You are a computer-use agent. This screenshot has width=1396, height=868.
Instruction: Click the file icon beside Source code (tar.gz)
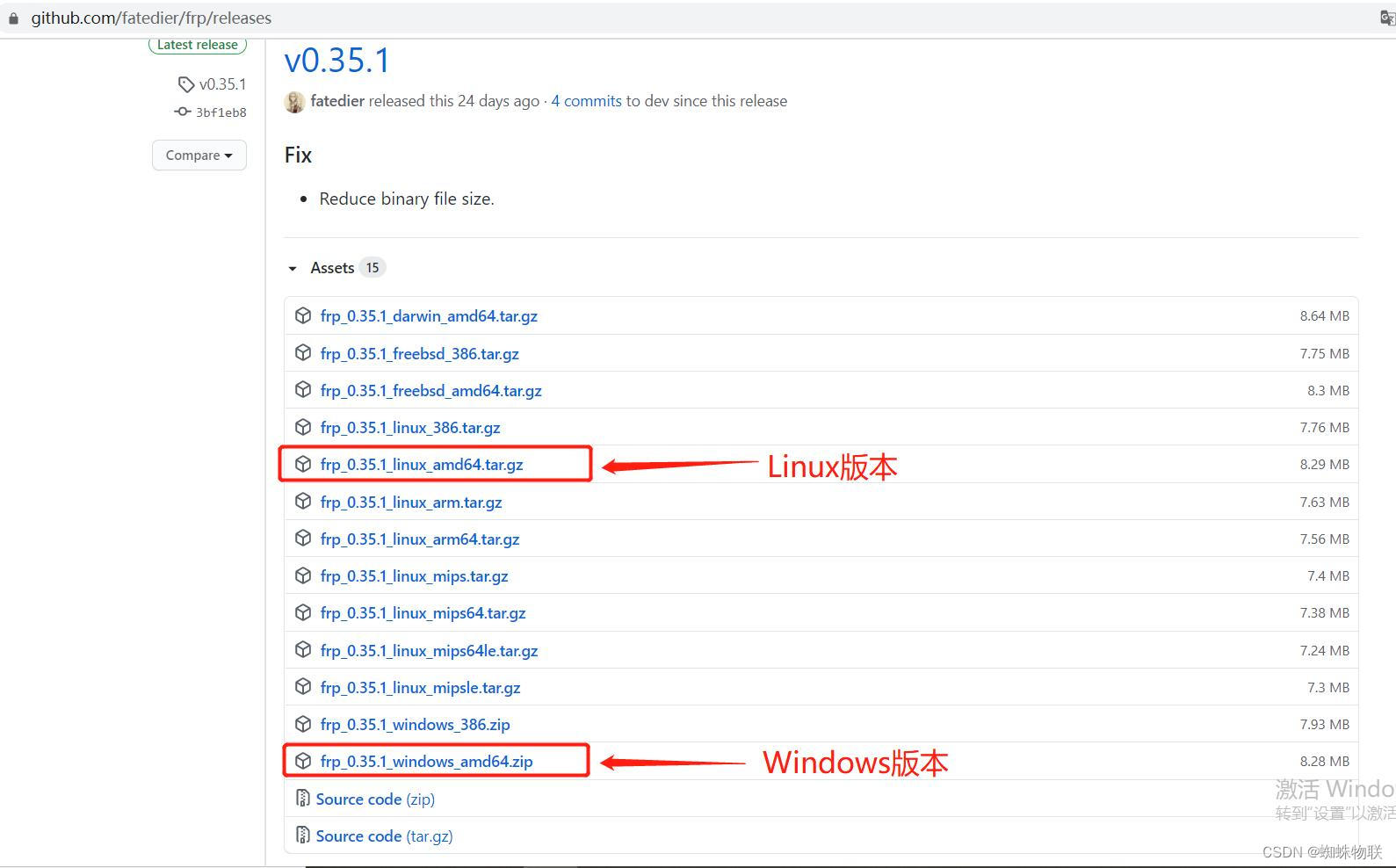click(x=302, y=835)
